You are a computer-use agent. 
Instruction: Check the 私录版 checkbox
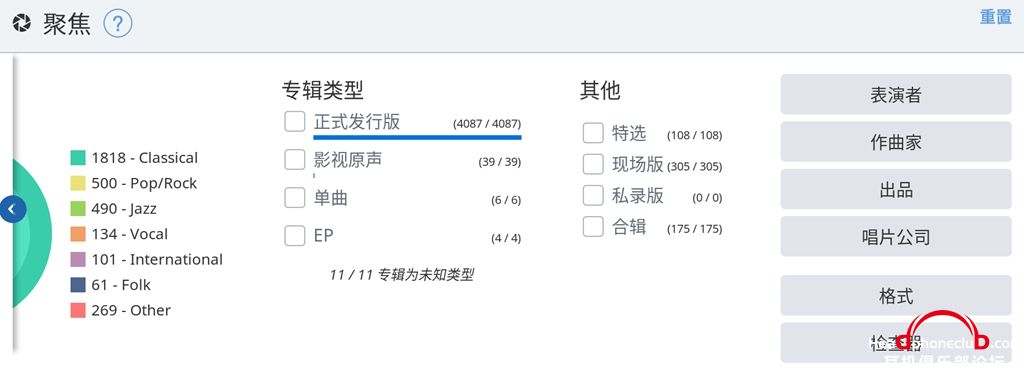point(593,195)
